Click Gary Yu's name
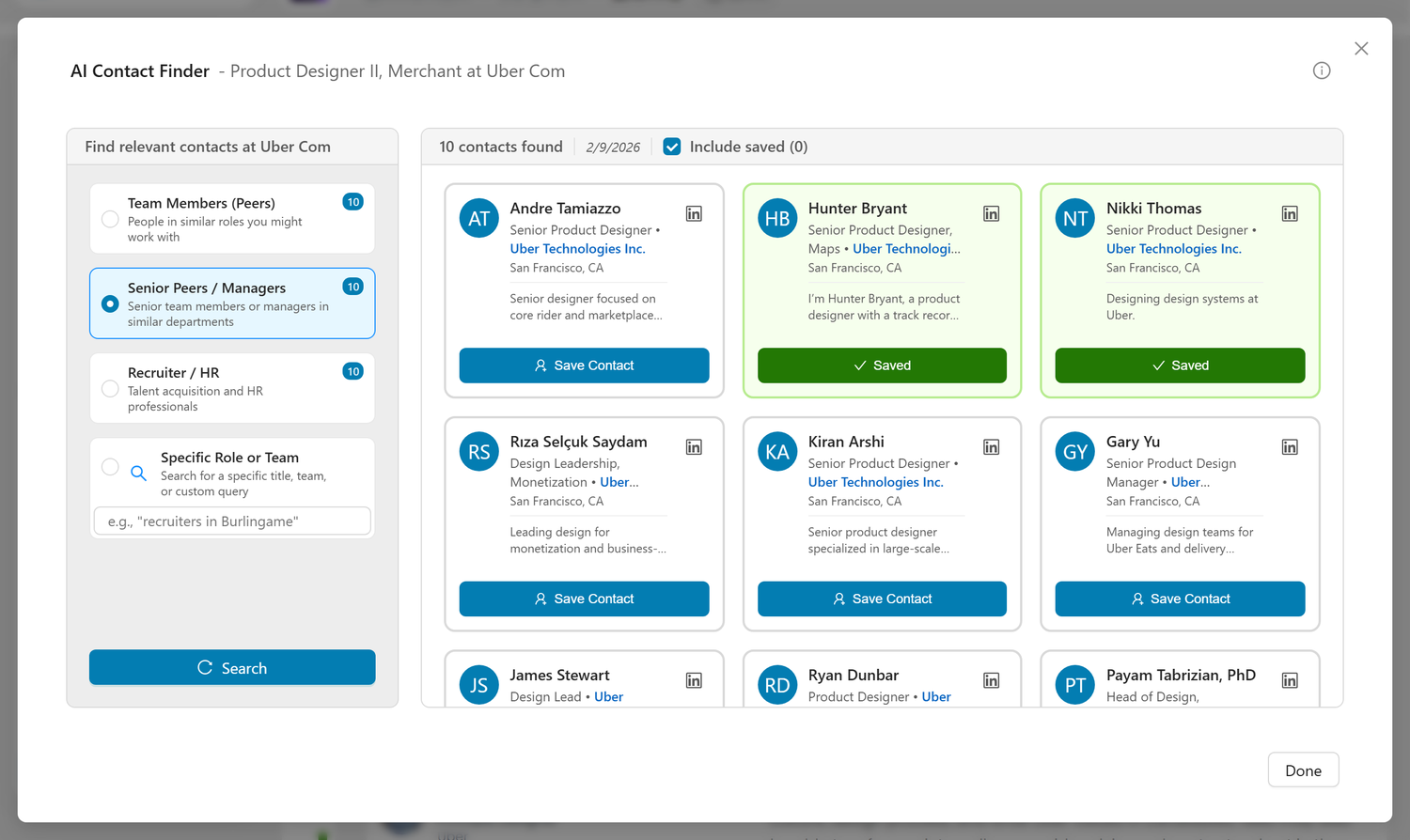This screenshot has height=840, width=1410. (1133, 442)
